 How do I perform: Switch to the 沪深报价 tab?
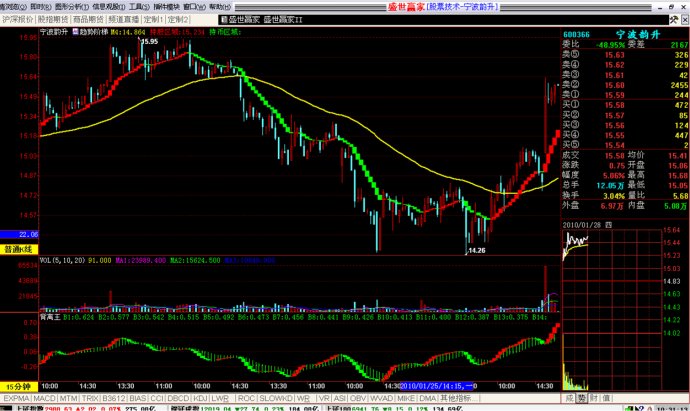(x=18, y=18)
